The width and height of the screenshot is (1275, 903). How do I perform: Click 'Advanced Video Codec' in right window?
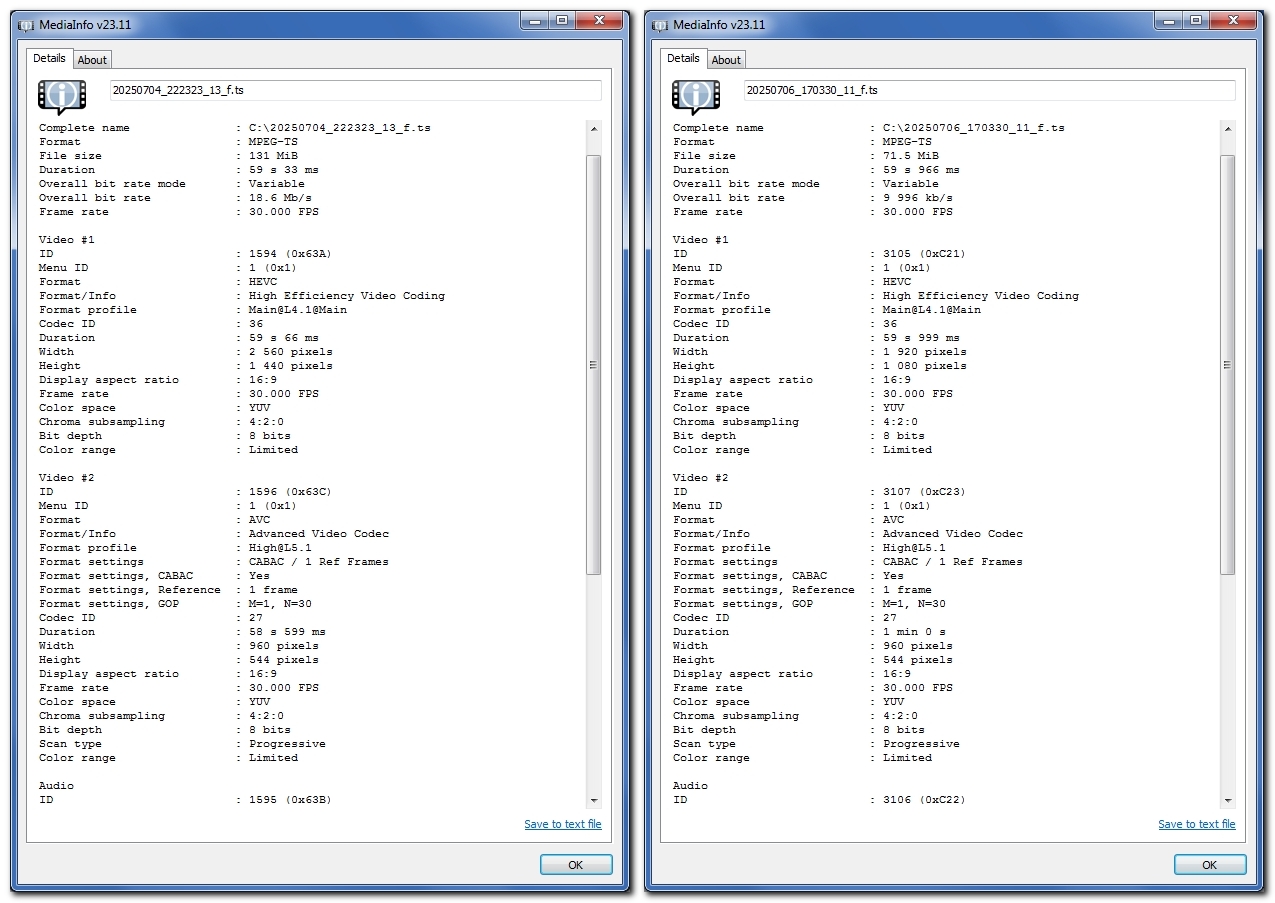click(x=953, y=534)
